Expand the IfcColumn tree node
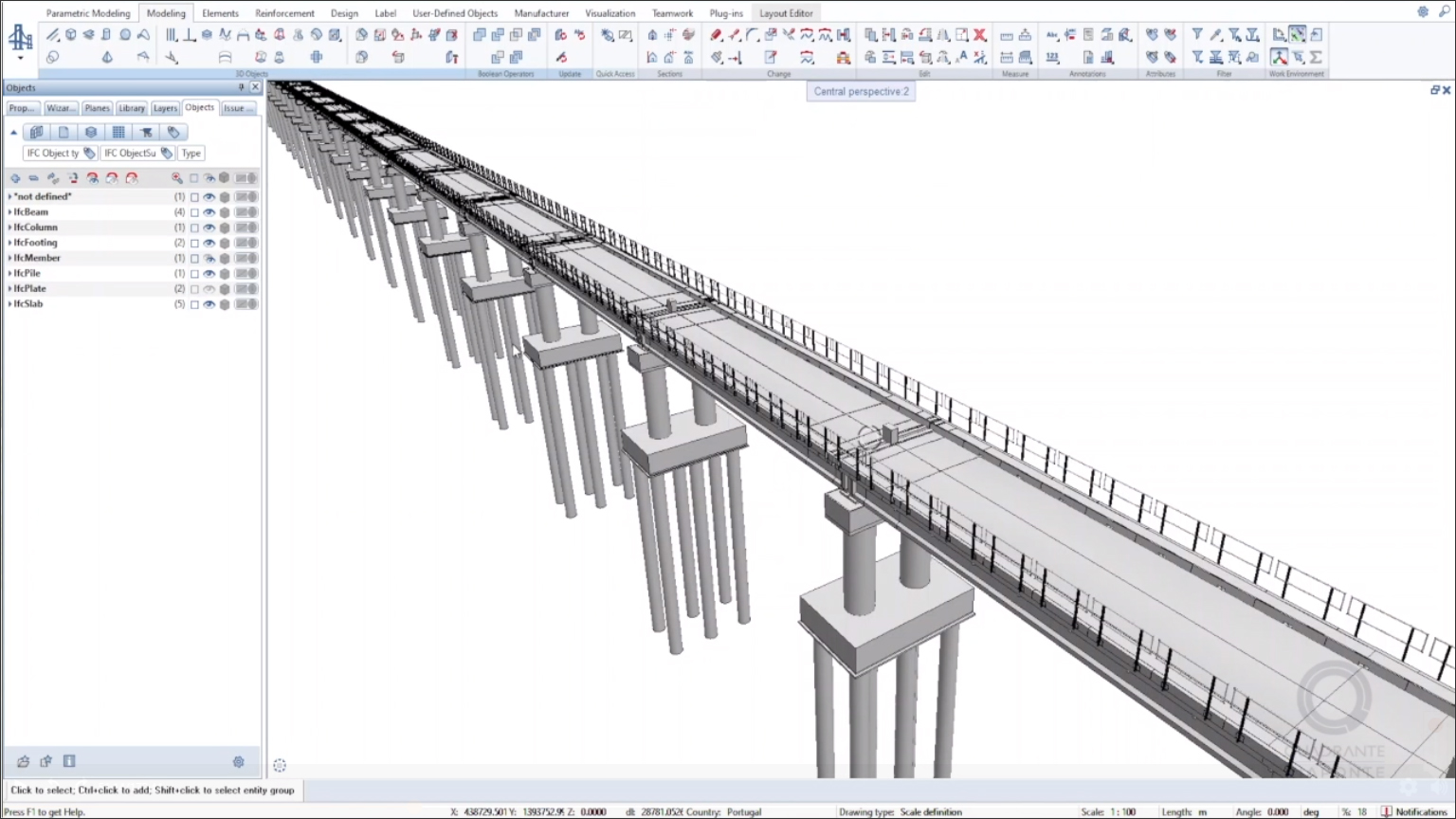The height and width of the screenshot is (819, 1456). click(x=9, y=227)
